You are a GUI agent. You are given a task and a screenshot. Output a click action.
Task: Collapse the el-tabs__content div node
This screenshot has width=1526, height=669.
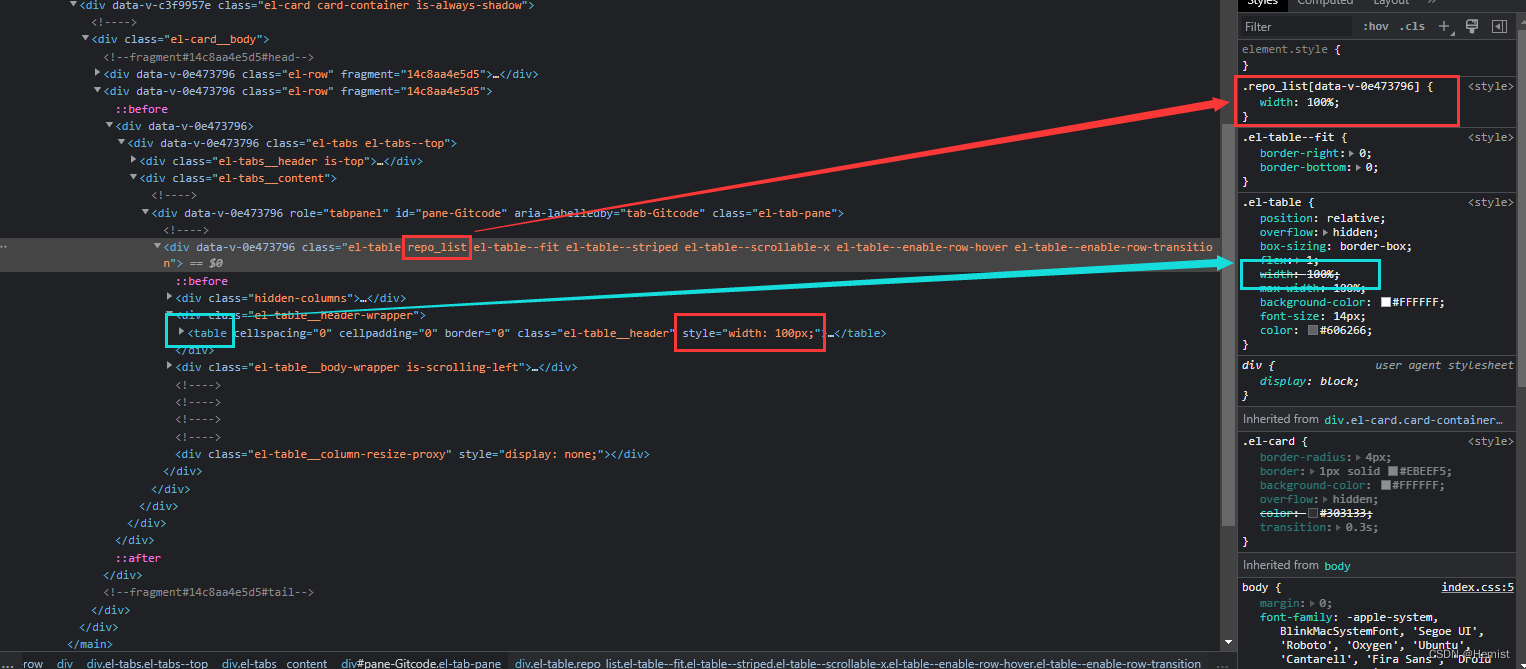tap(133, 178)
